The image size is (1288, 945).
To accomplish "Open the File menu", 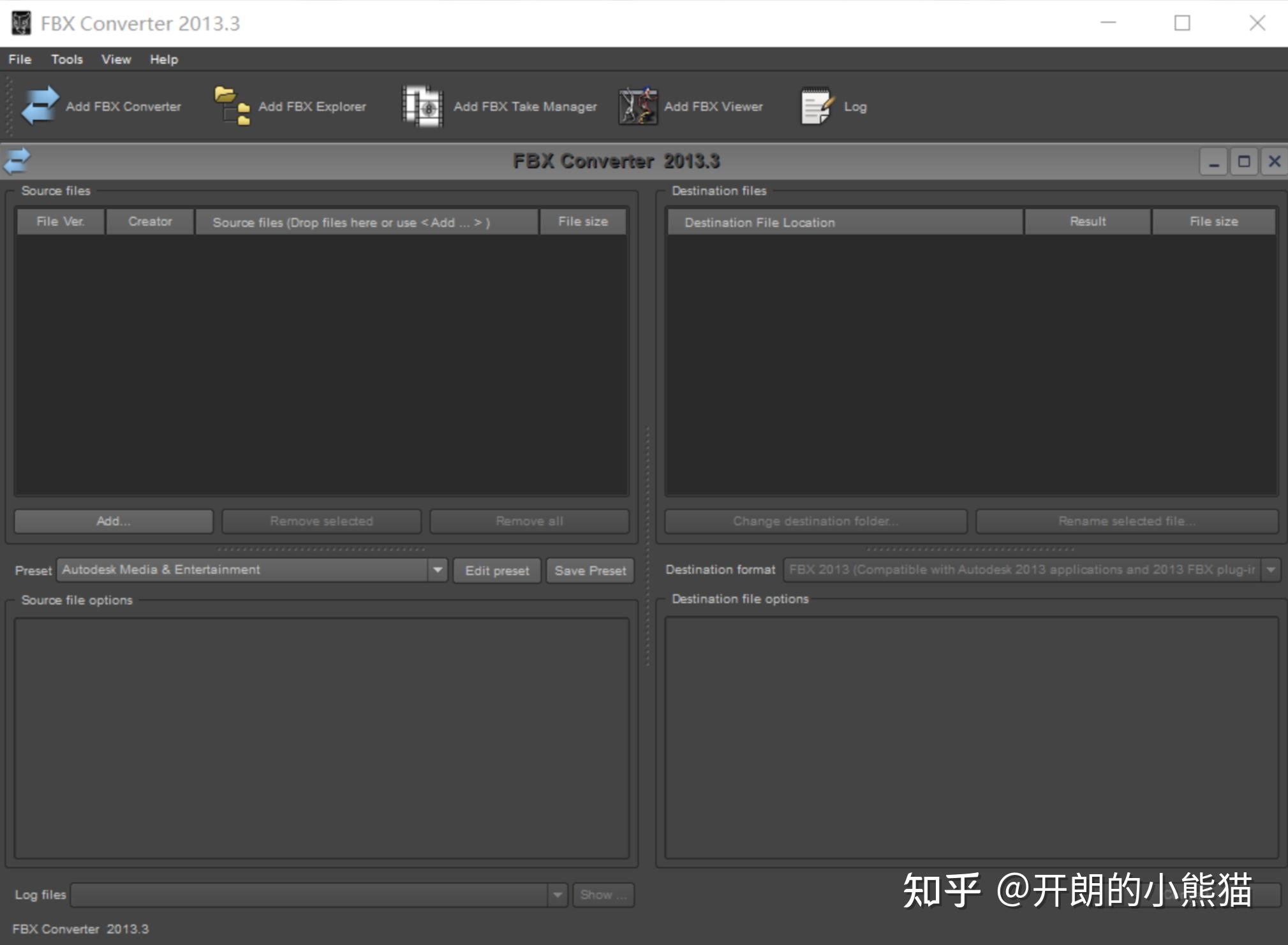I will [19, 59].
